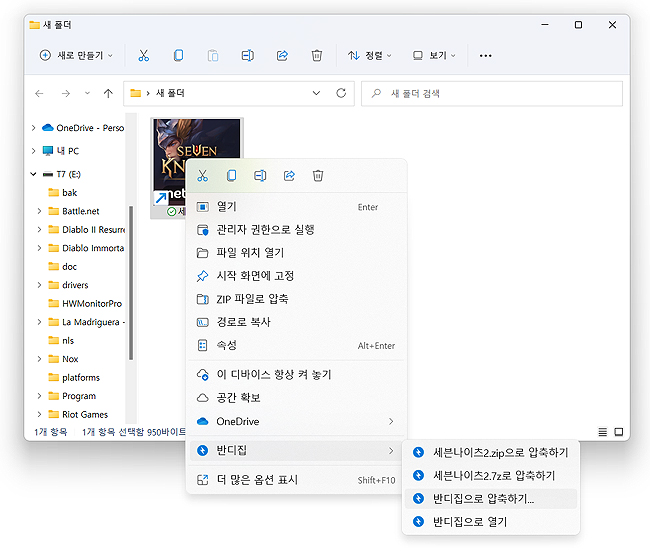Open the 새로 만들기 dropdown

click(x=76, y=56)
